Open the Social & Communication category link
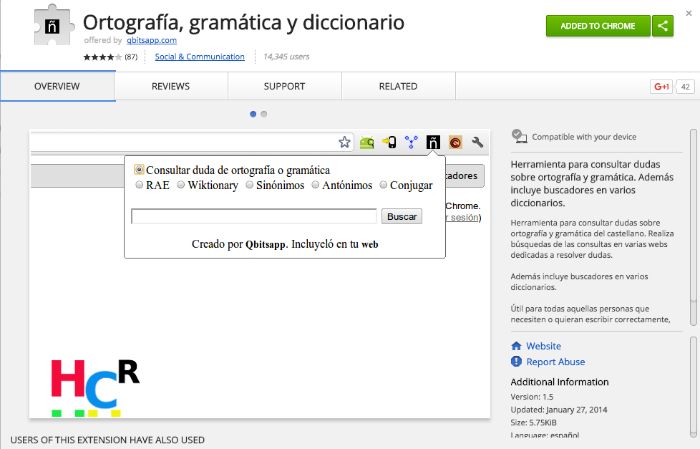Viewport: 700px width, 449px height. click(x=200, y=57)
